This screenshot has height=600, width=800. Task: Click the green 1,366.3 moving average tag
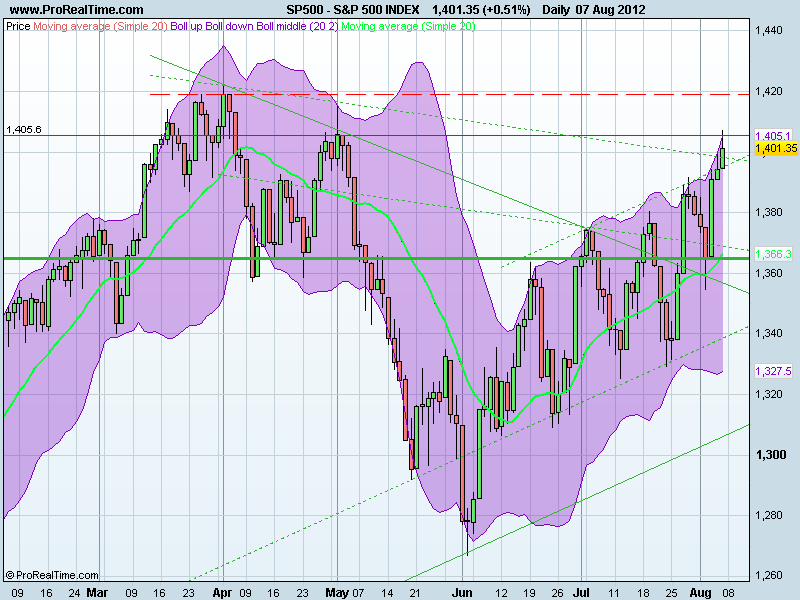coord(773,254)
